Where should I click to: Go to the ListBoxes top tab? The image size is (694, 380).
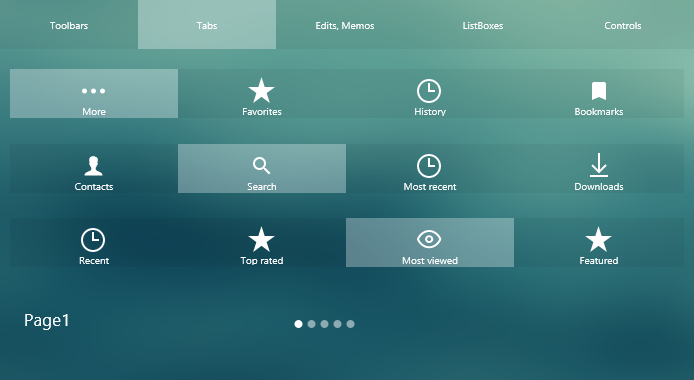click(x=483, y=24)
